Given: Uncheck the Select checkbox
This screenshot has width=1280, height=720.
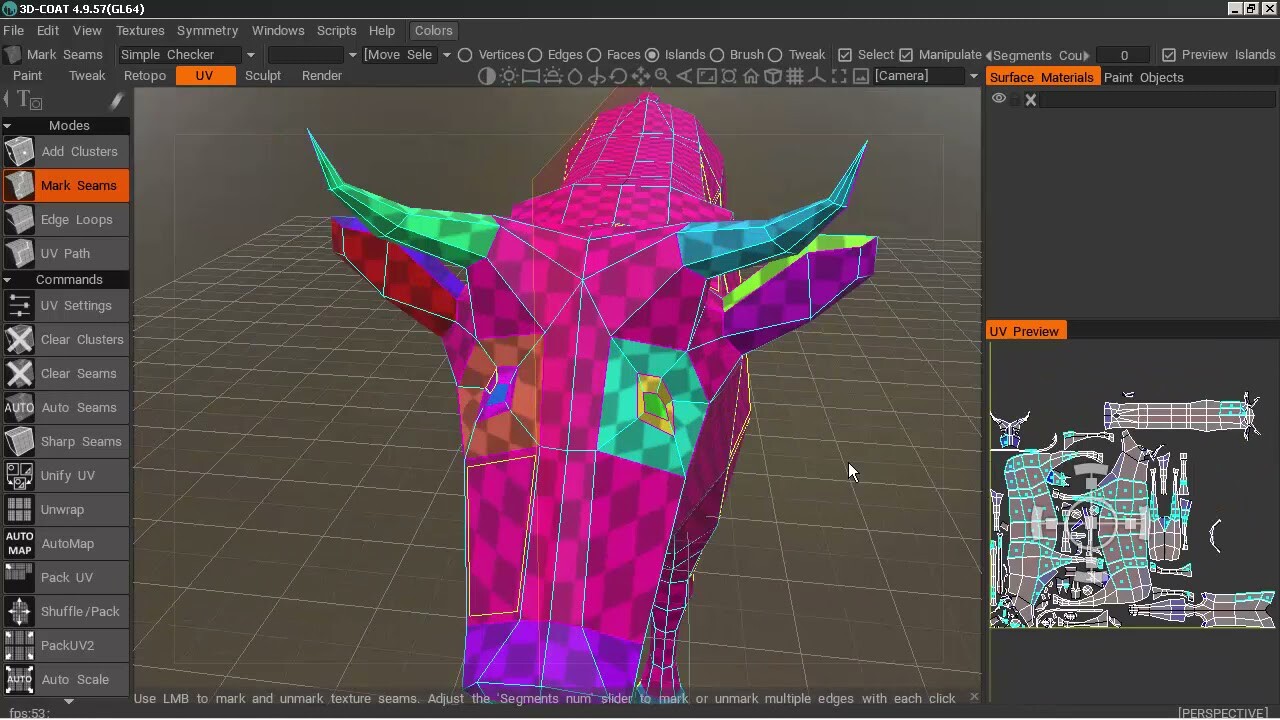Looking at the screenshot, I should coord(845,55).
